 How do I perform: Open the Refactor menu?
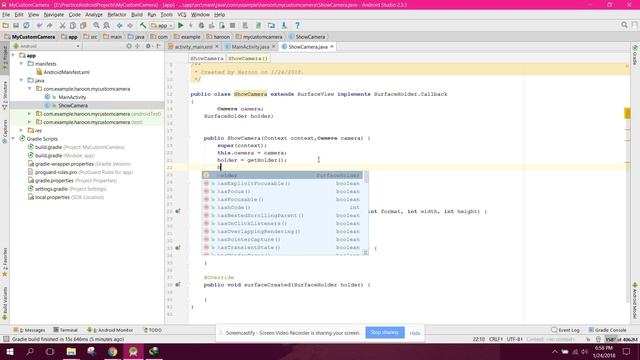(117, 15)
